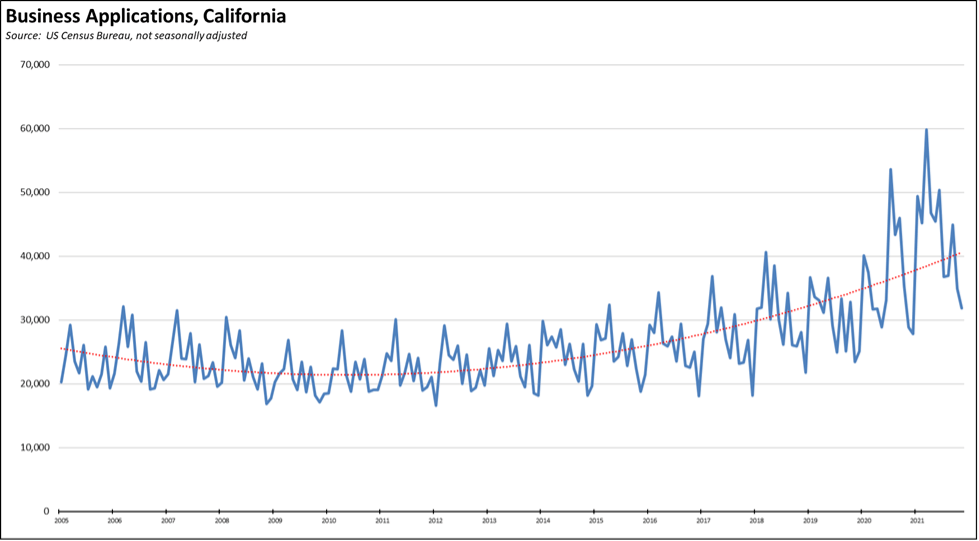Click the 30,000 y-axis label

coord(35,320)
